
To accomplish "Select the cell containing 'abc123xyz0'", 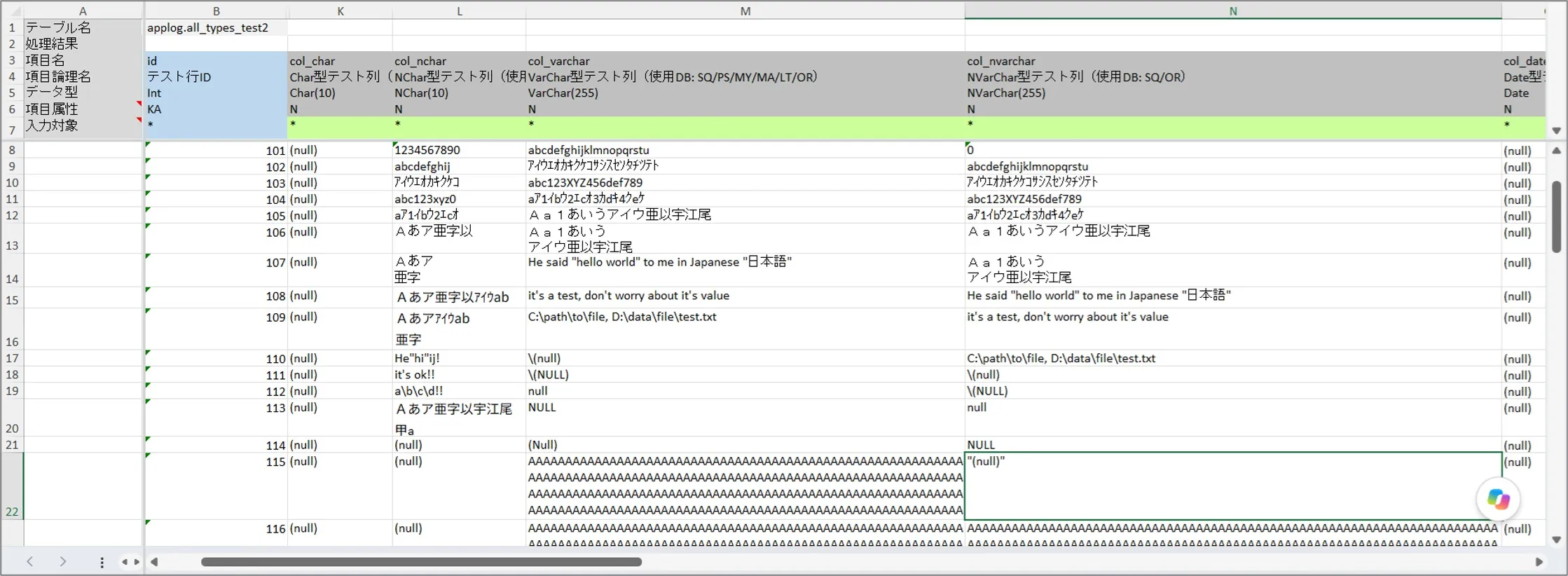I will tap(459, 199).
